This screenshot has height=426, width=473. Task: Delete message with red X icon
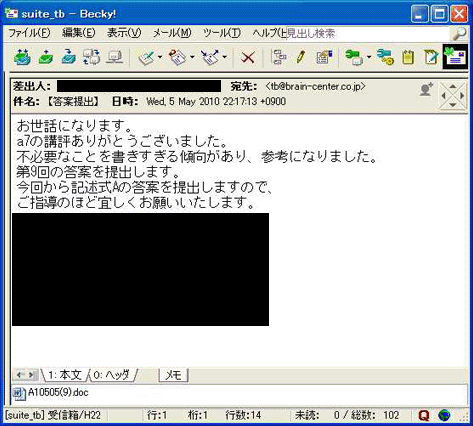[248, 57]
